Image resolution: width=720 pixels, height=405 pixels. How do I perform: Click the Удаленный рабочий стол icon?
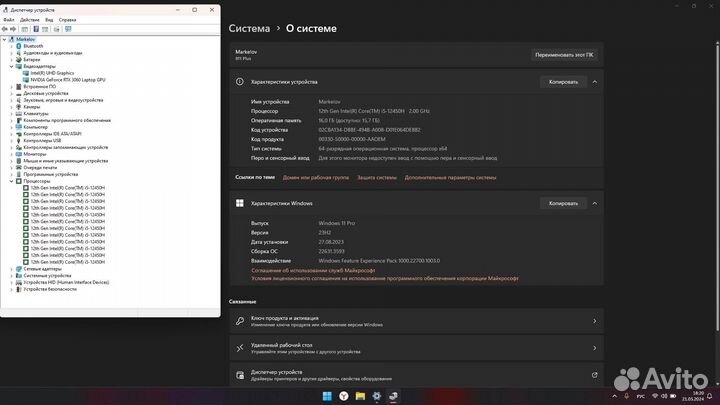click(x=240, y=348)
